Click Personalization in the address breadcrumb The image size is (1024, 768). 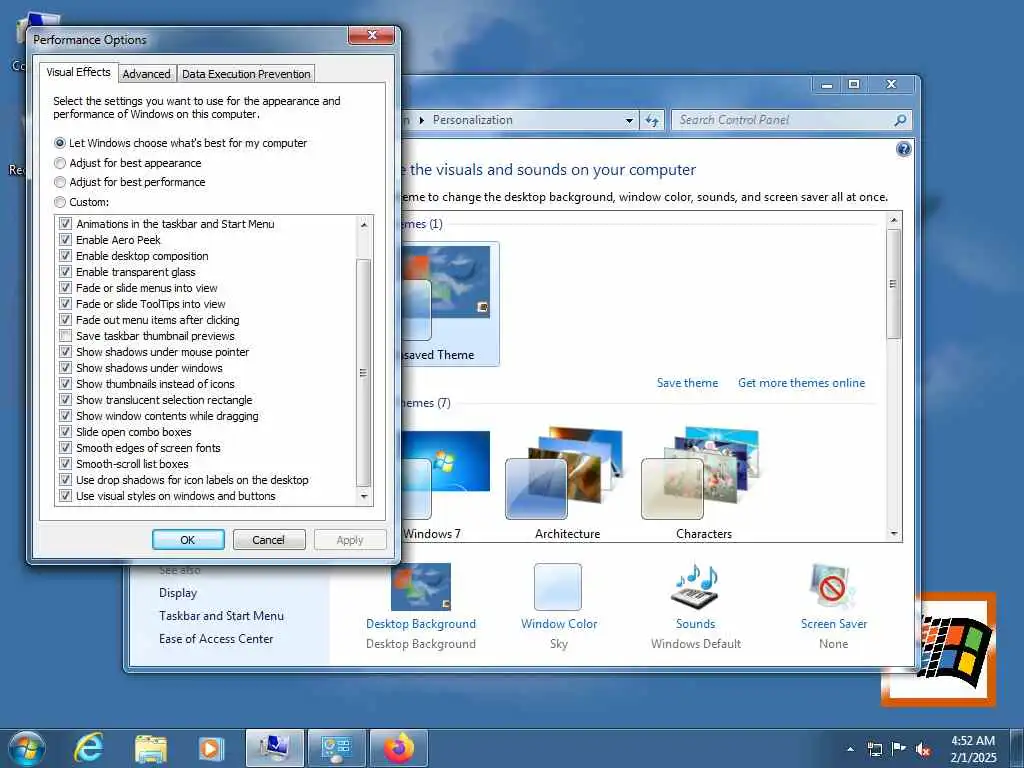(472, 120)
